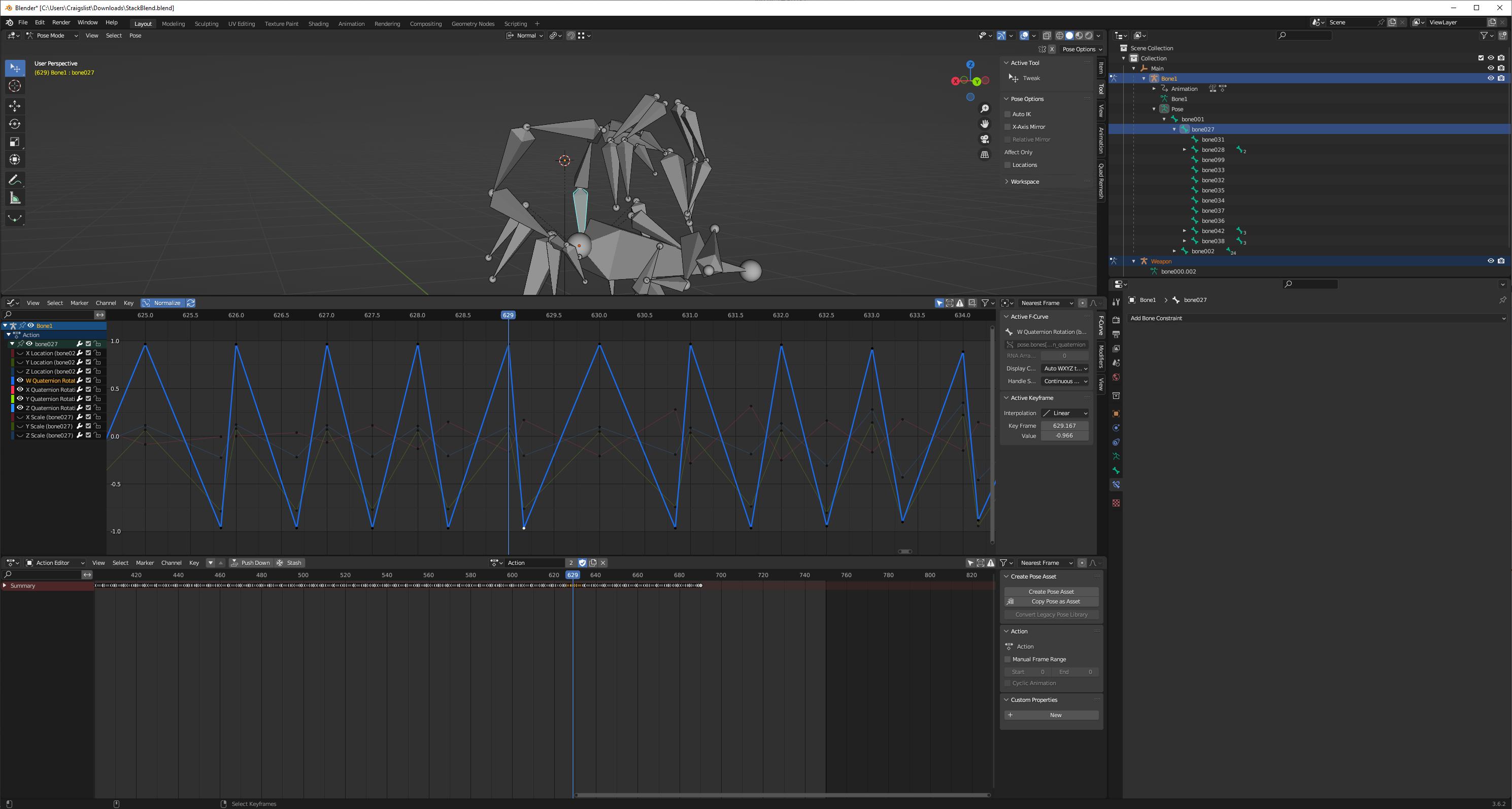Image resolution: width=1512 pixels, height=809 pixels.
Task: Click the Rotate tool in left toolbar
Action: tap(15, 123)
